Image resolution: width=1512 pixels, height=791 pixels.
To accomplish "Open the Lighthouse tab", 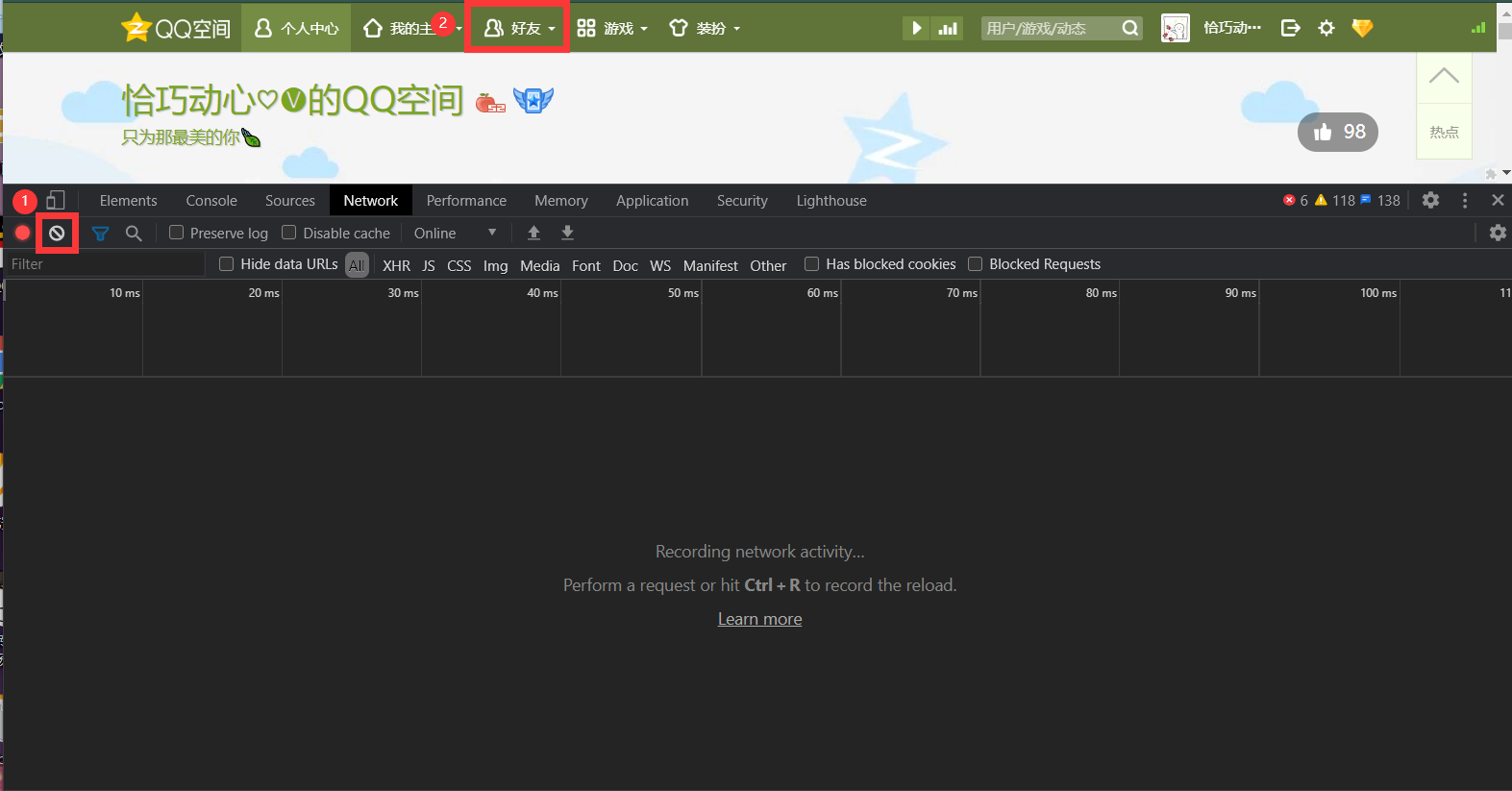I will point(831,201).
